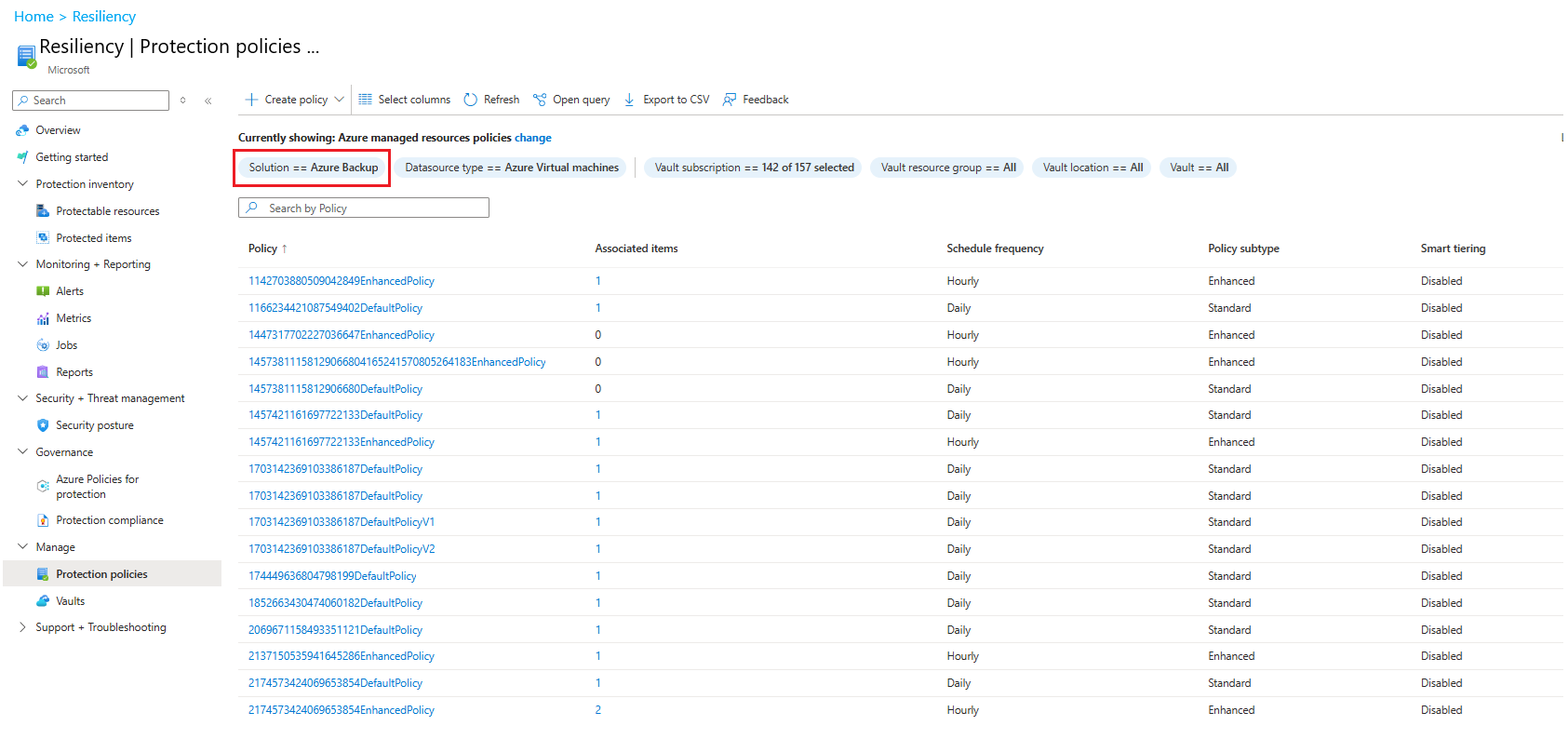Click the Feedback icon in the toolbar
Viewport: 1568px width, 739px height.
click(x=730, y=100)
